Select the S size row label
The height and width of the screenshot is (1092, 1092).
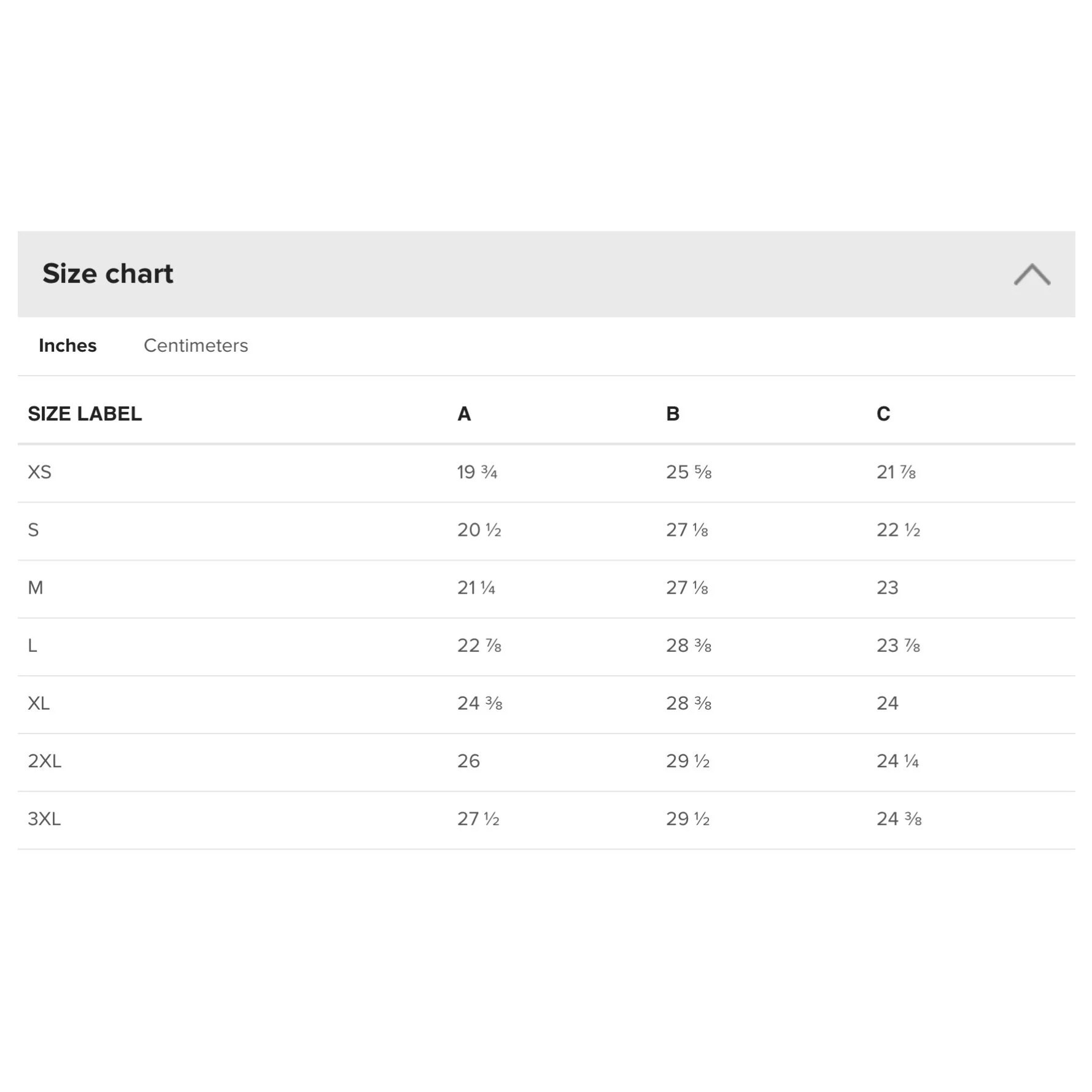click(x=33, y=530)
